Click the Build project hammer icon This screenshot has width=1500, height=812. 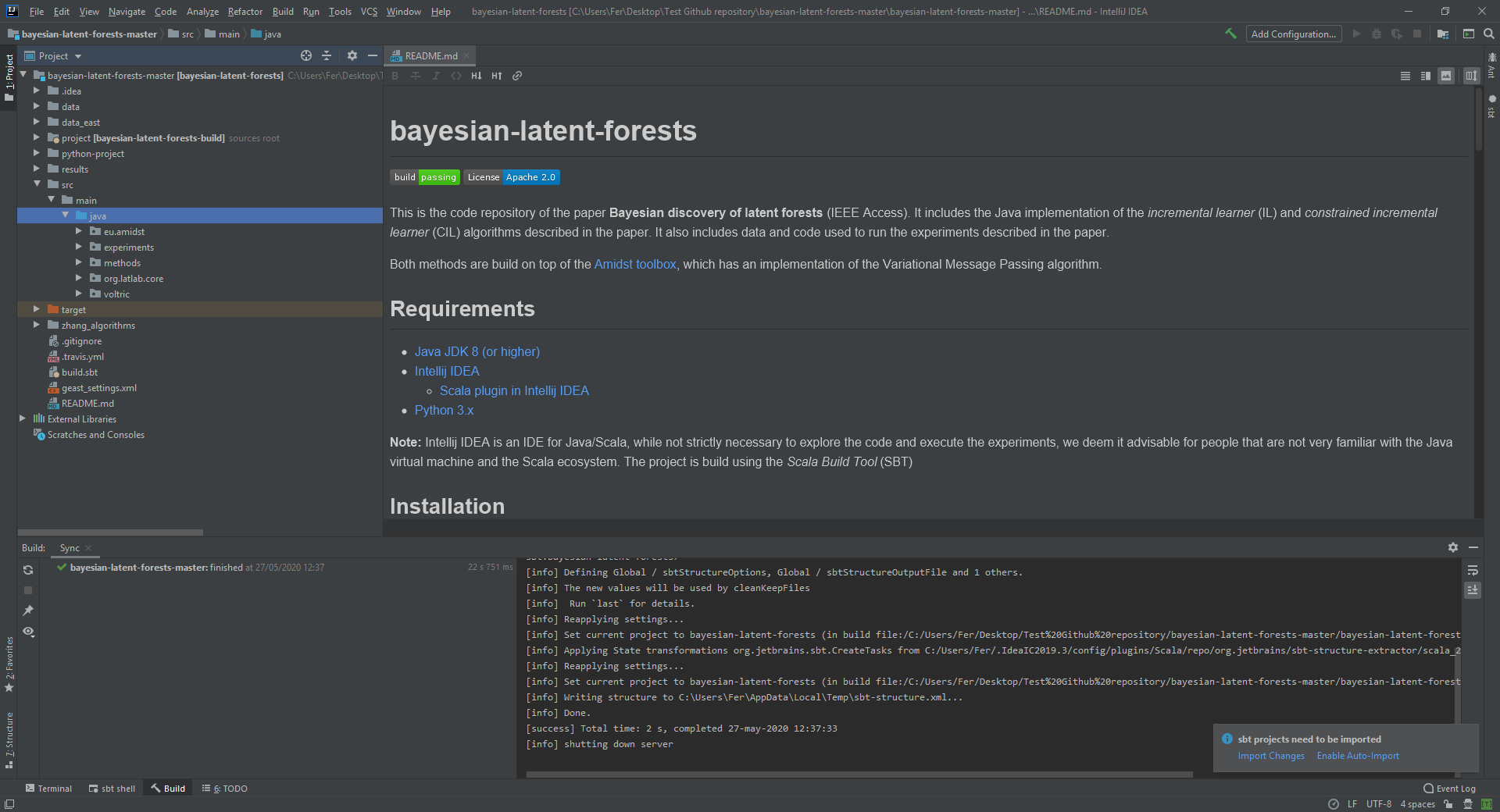[x=1230, y=34]
